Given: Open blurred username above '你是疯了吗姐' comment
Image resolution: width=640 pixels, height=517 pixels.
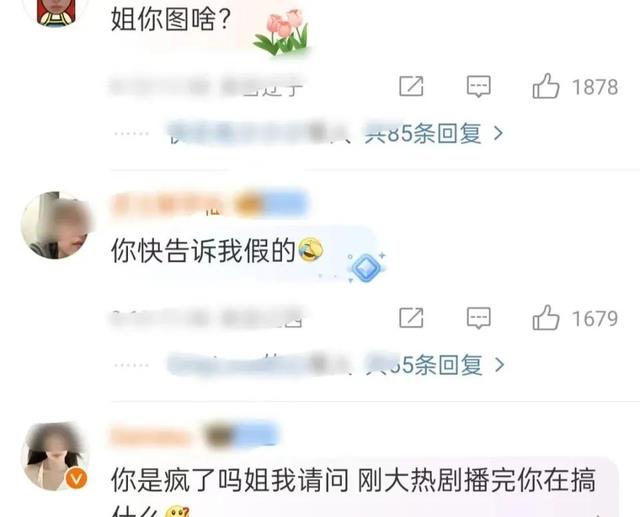Looking at the screenshot, I should pos(193,435).
